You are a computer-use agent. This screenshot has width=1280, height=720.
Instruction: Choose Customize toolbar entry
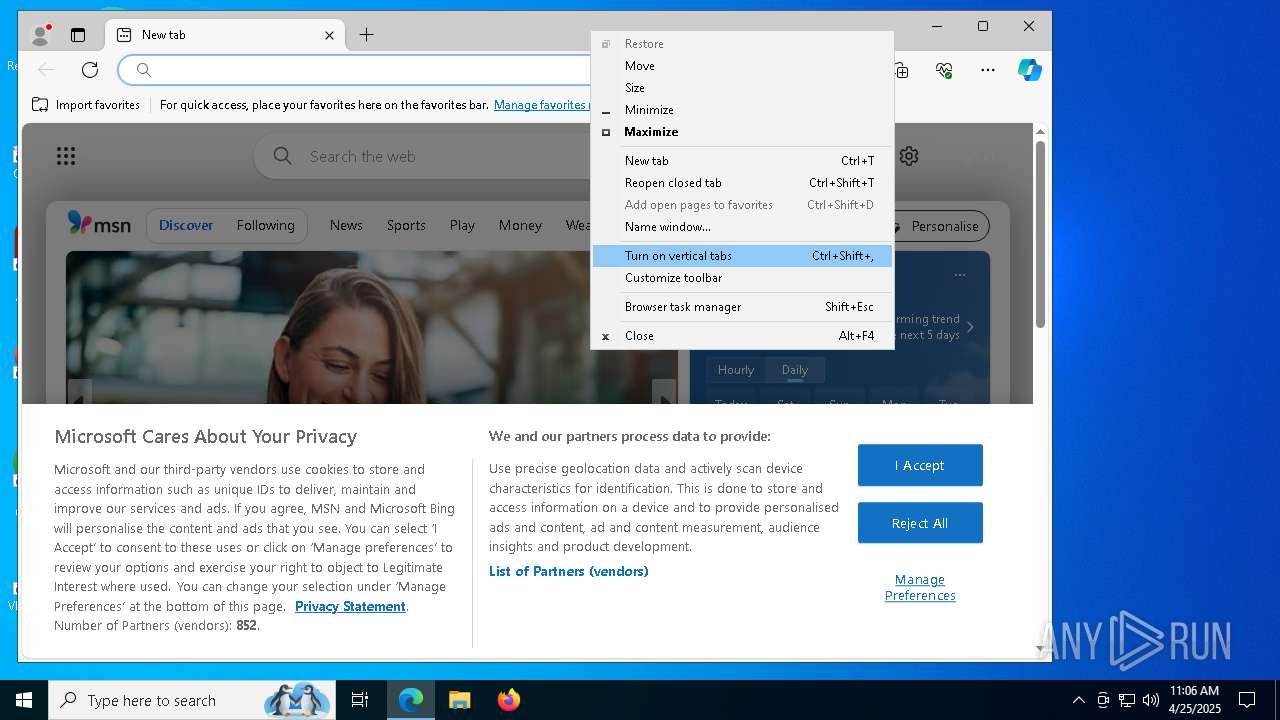[742, 278]
